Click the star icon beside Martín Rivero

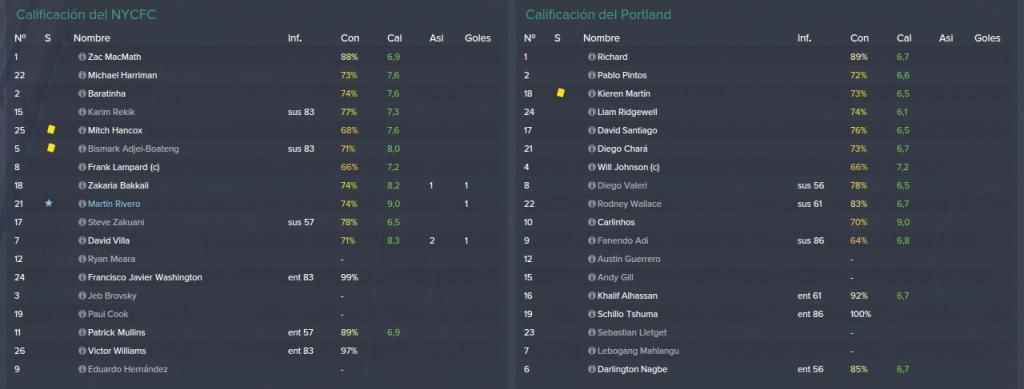coord(48,204)
